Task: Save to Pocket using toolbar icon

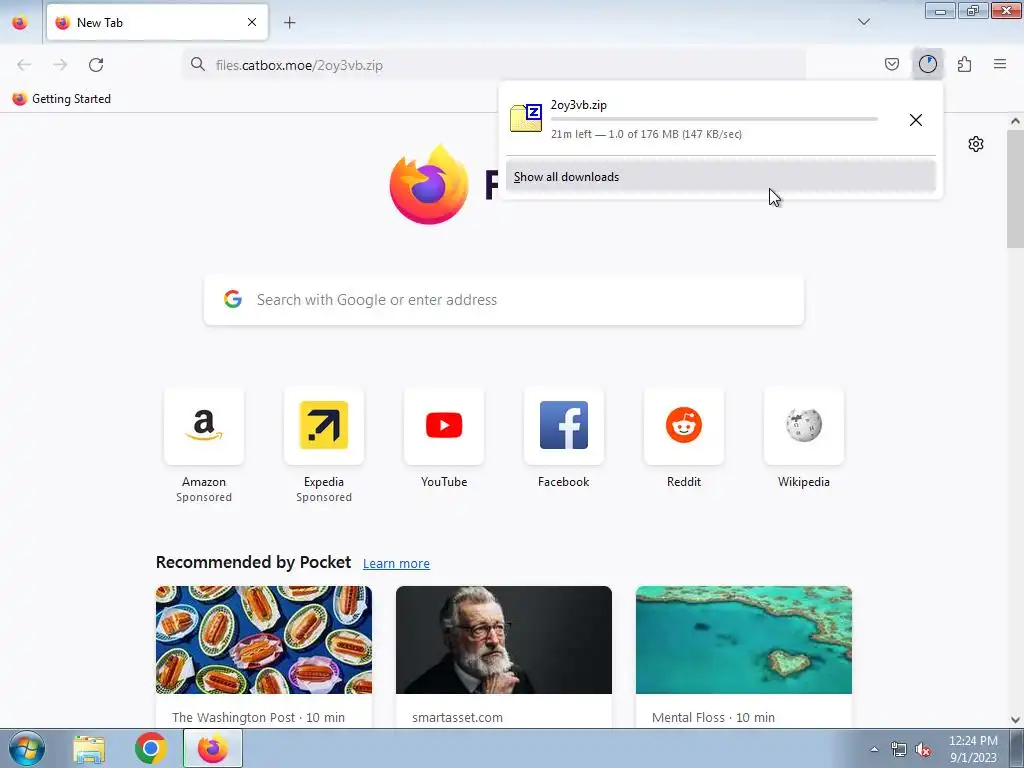Action: click(891, 64)
